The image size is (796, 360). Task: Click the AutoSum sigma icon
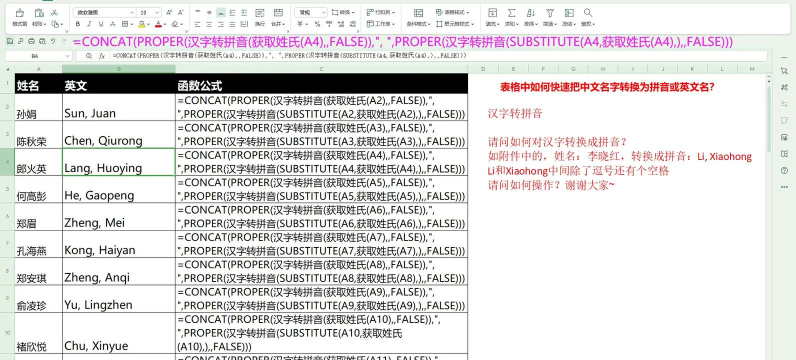[x=512, y=13]
